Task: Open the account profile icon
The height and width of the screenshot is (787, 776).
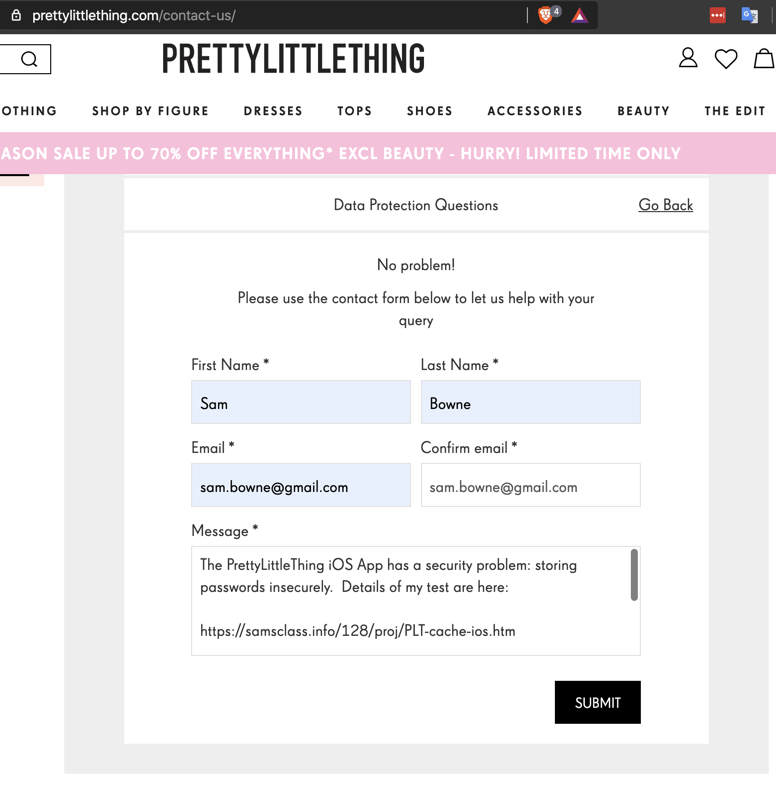Action: point(688,58)
